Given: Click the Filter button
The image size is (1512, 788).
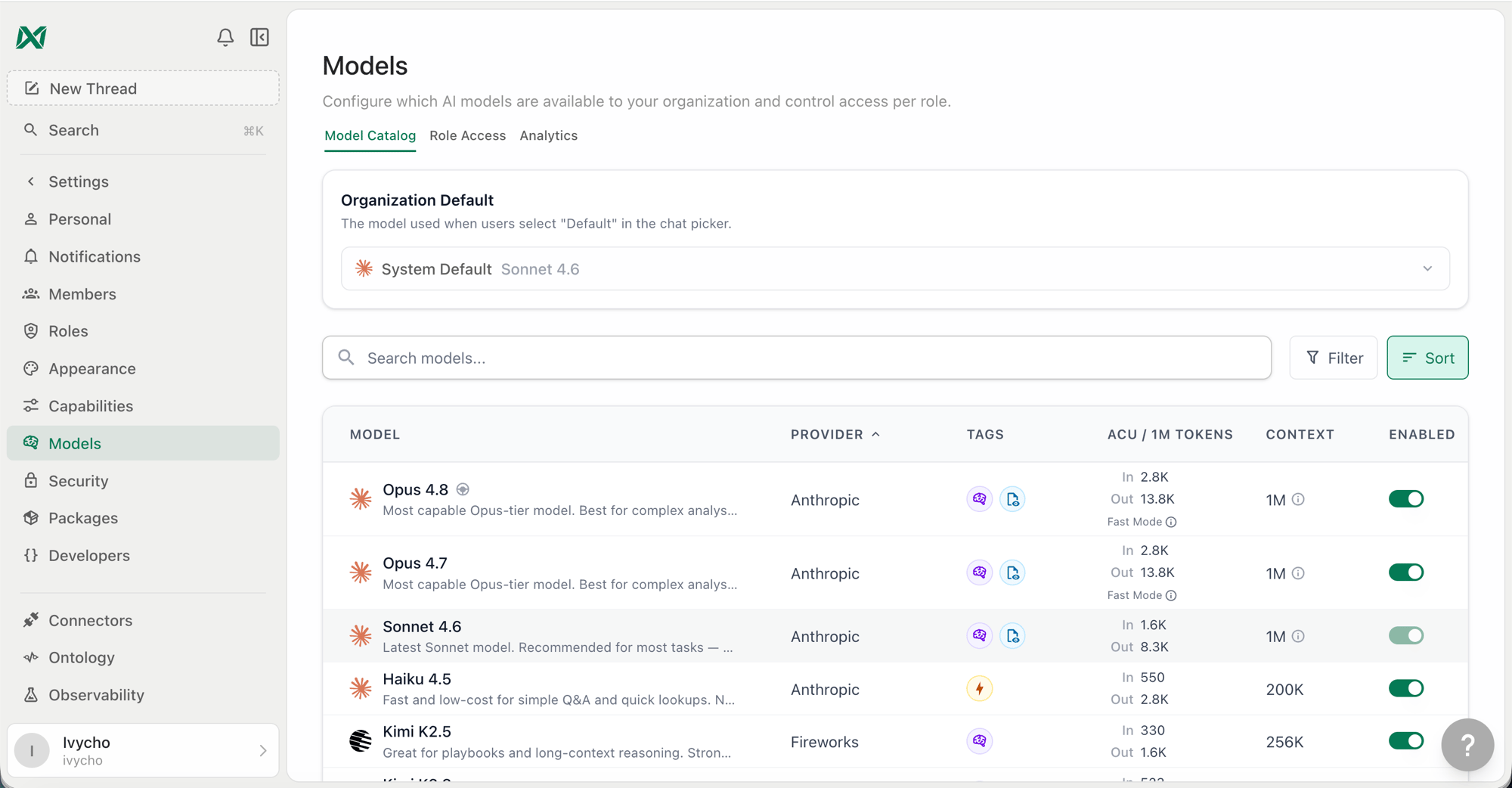Looking at the screenshot, I should [x=1334, y=358].
